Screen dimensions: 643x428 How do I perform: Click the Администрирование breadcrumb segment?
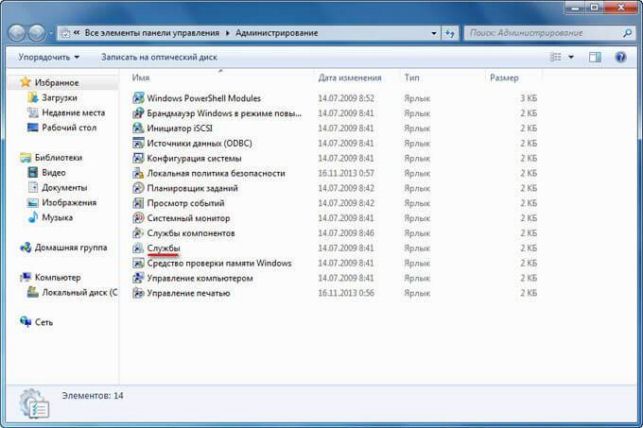point(277,33)
